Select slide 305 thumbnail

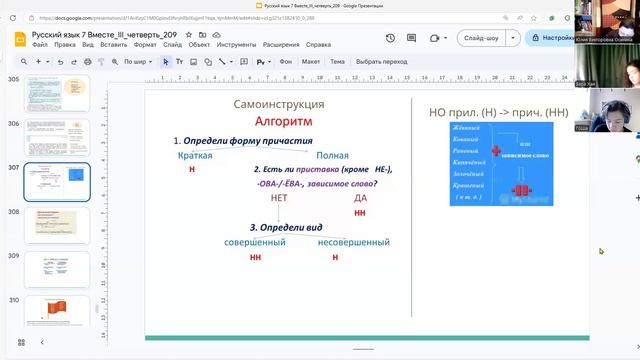pos(57,94)
